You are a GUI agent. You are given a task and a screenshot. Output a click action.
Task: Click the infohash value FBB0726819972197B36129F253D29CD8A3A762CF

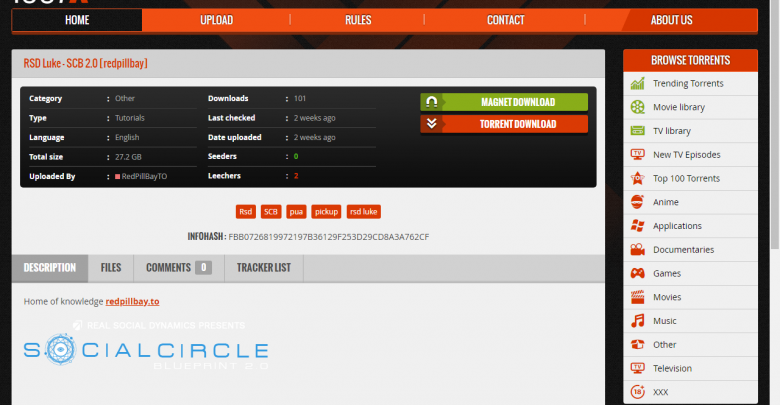[328, 237]
